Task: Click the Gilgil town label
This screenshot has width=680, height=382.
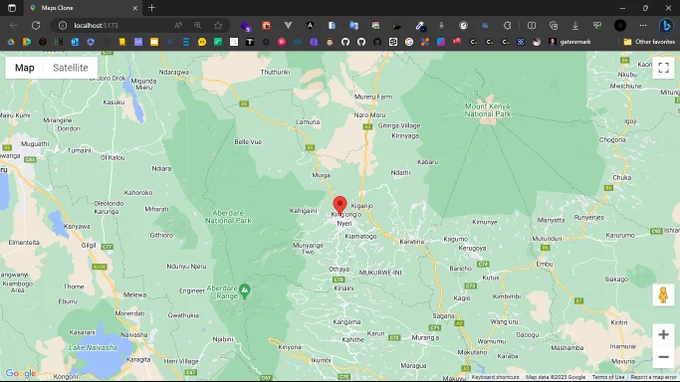Action: coord(89,245)
